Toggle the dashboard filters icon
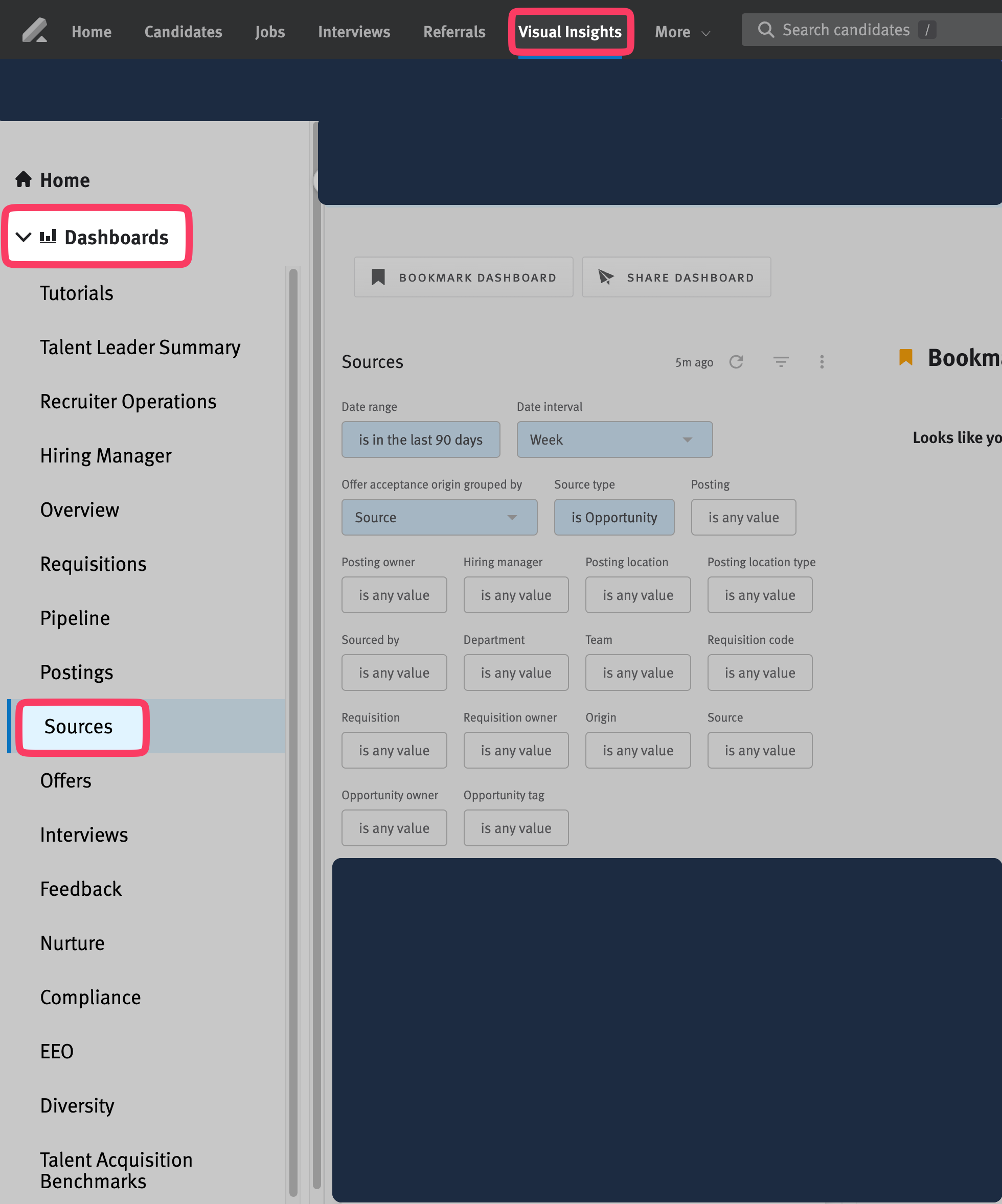 point(781,362)
